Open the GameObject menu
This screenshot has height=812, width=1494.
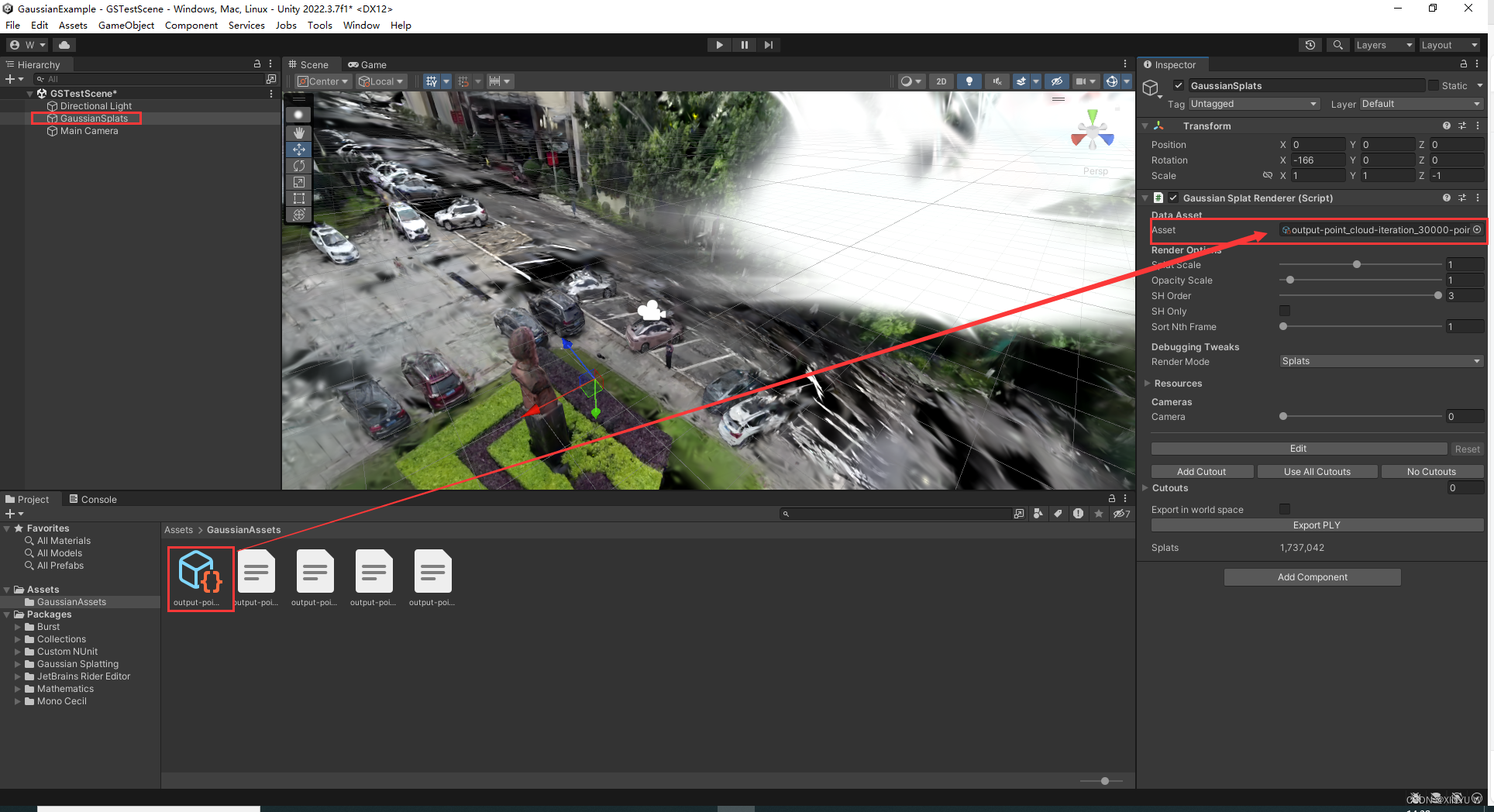pyautogui.click(x=126, y=25)
